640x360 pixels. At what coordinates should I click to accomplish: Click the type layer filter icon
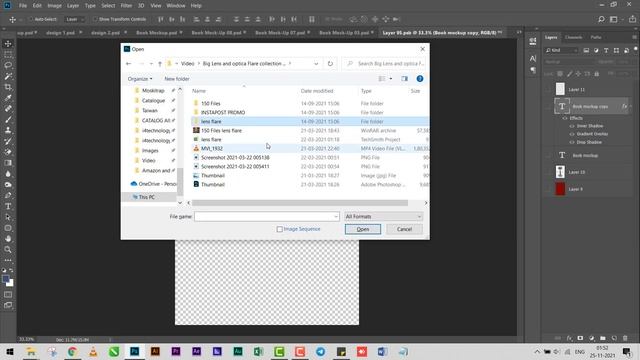point(606,50)
